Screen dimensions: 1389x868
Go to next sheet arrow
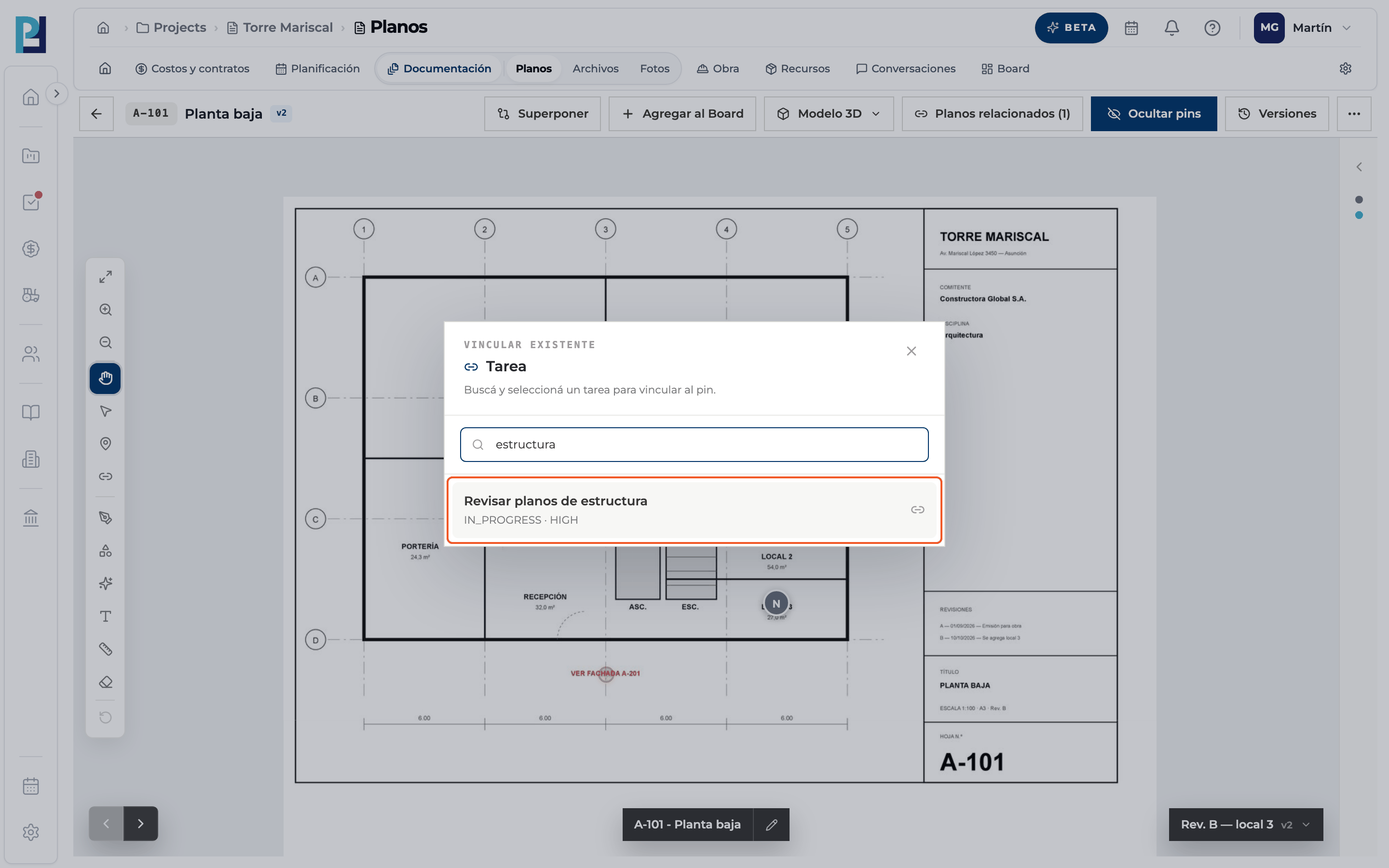(x=141, y=824)
